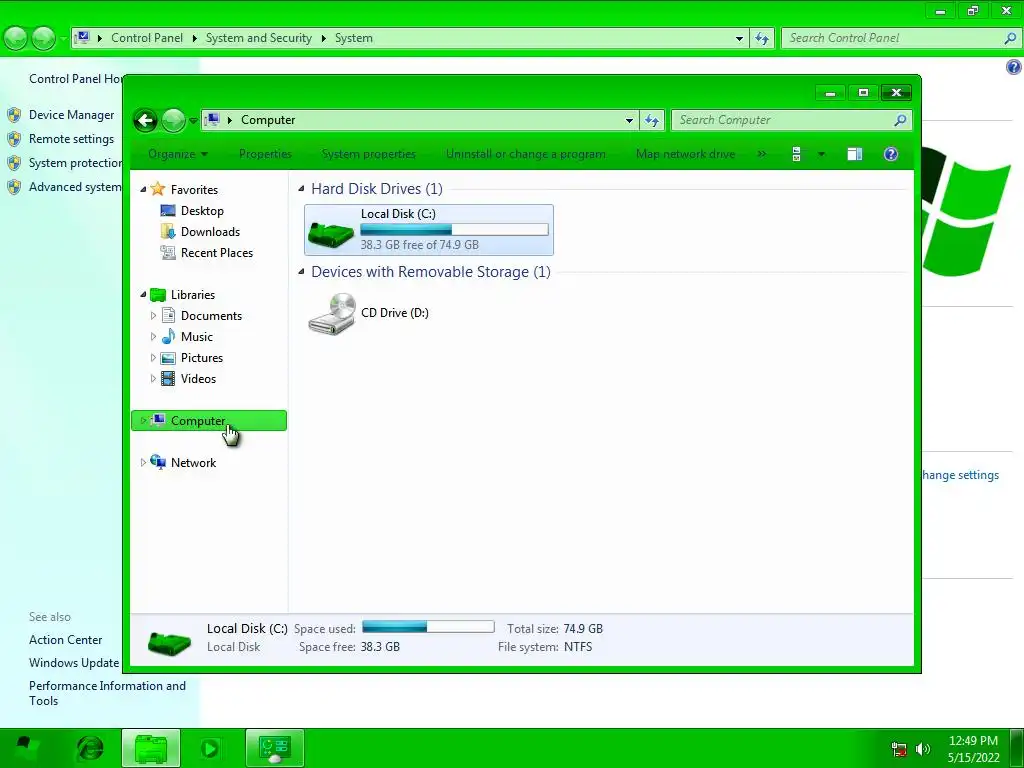This screenshot has width=1024, height=768.
Task: Click the Space used bar in details pane
Action: [428, 627]
